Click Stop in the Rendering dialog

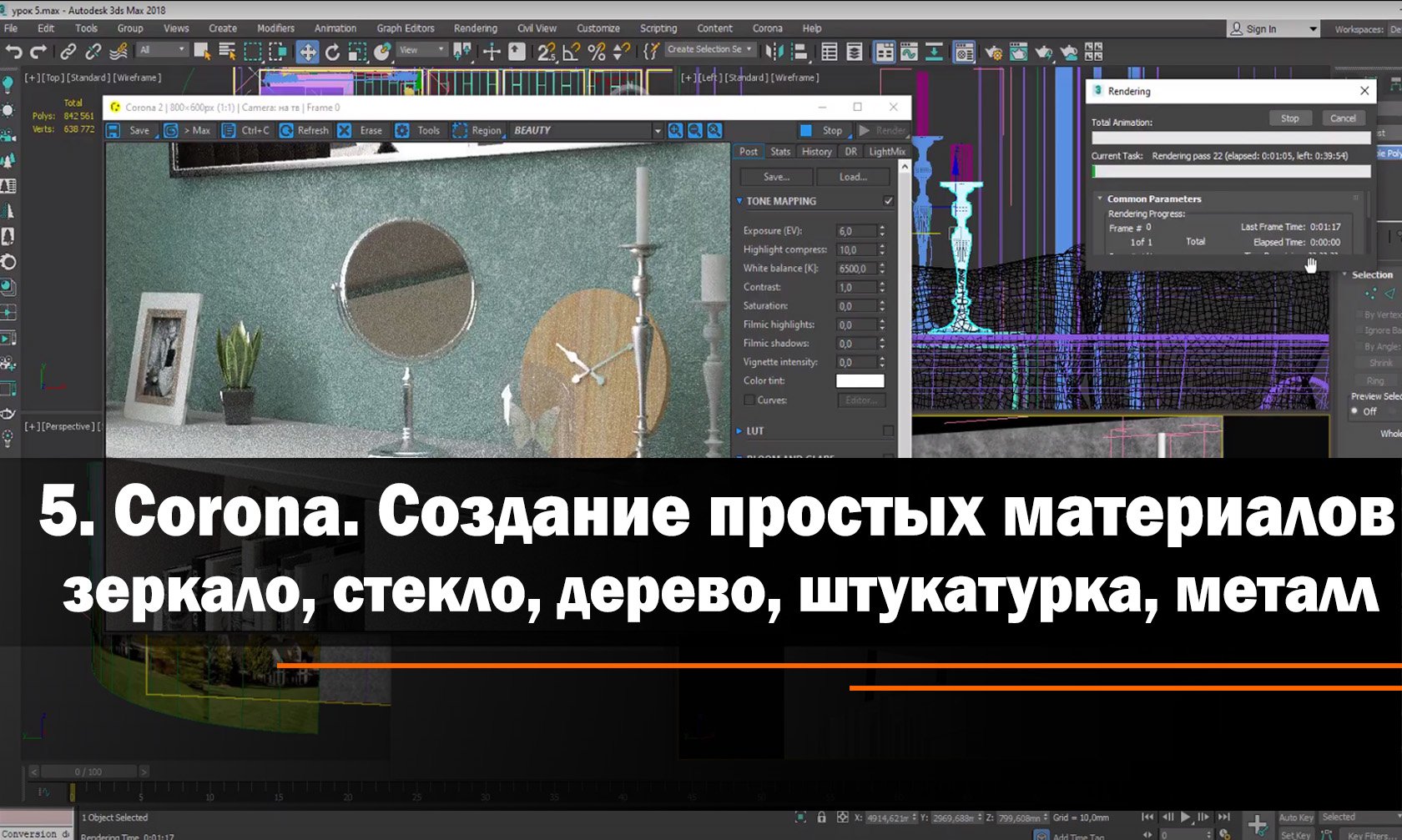(1290, 118)
